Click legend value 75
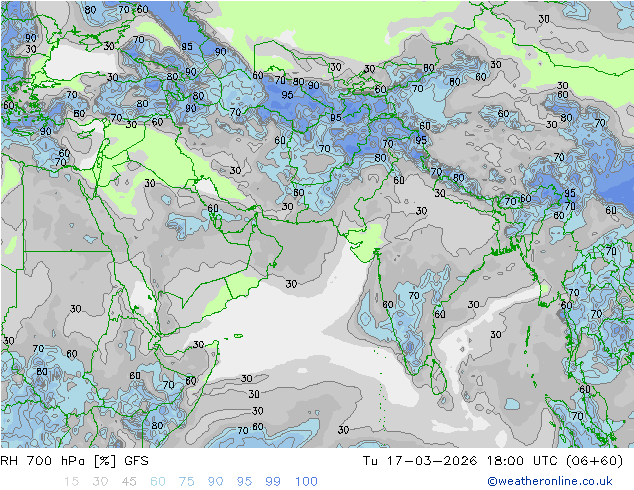This screenshot has width=634, height=490. pyautogui.click(x=186, y=482)
